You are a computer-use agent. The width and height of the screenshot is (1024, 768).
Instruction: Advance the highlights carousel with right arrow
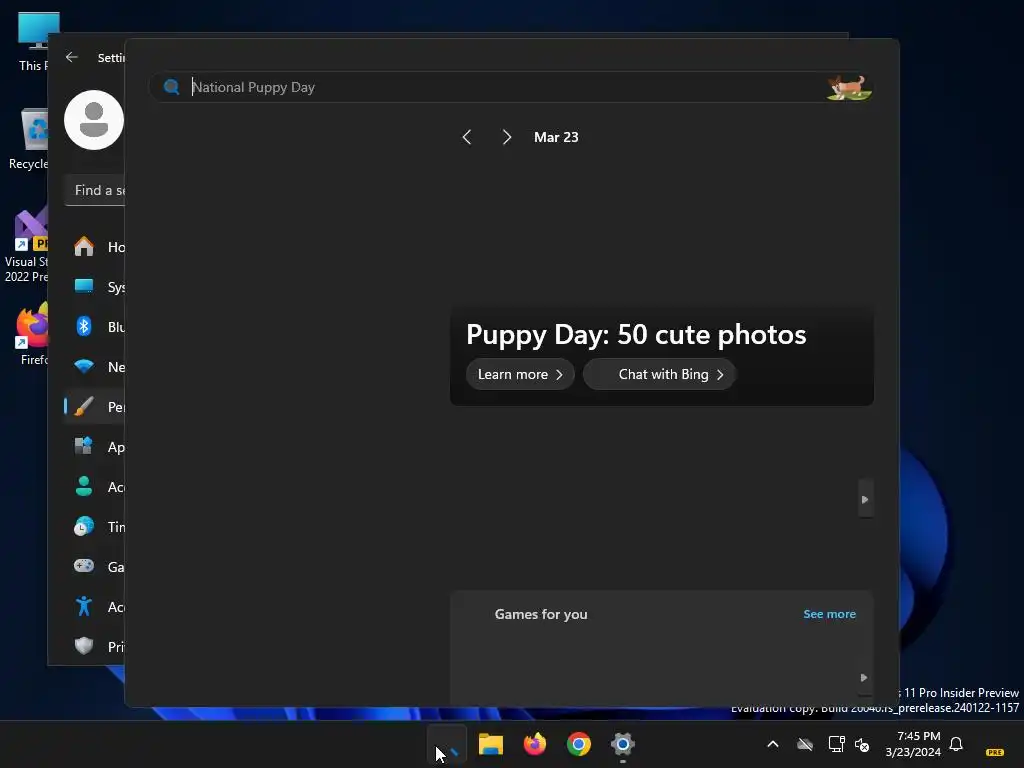[x=865, y=500]
